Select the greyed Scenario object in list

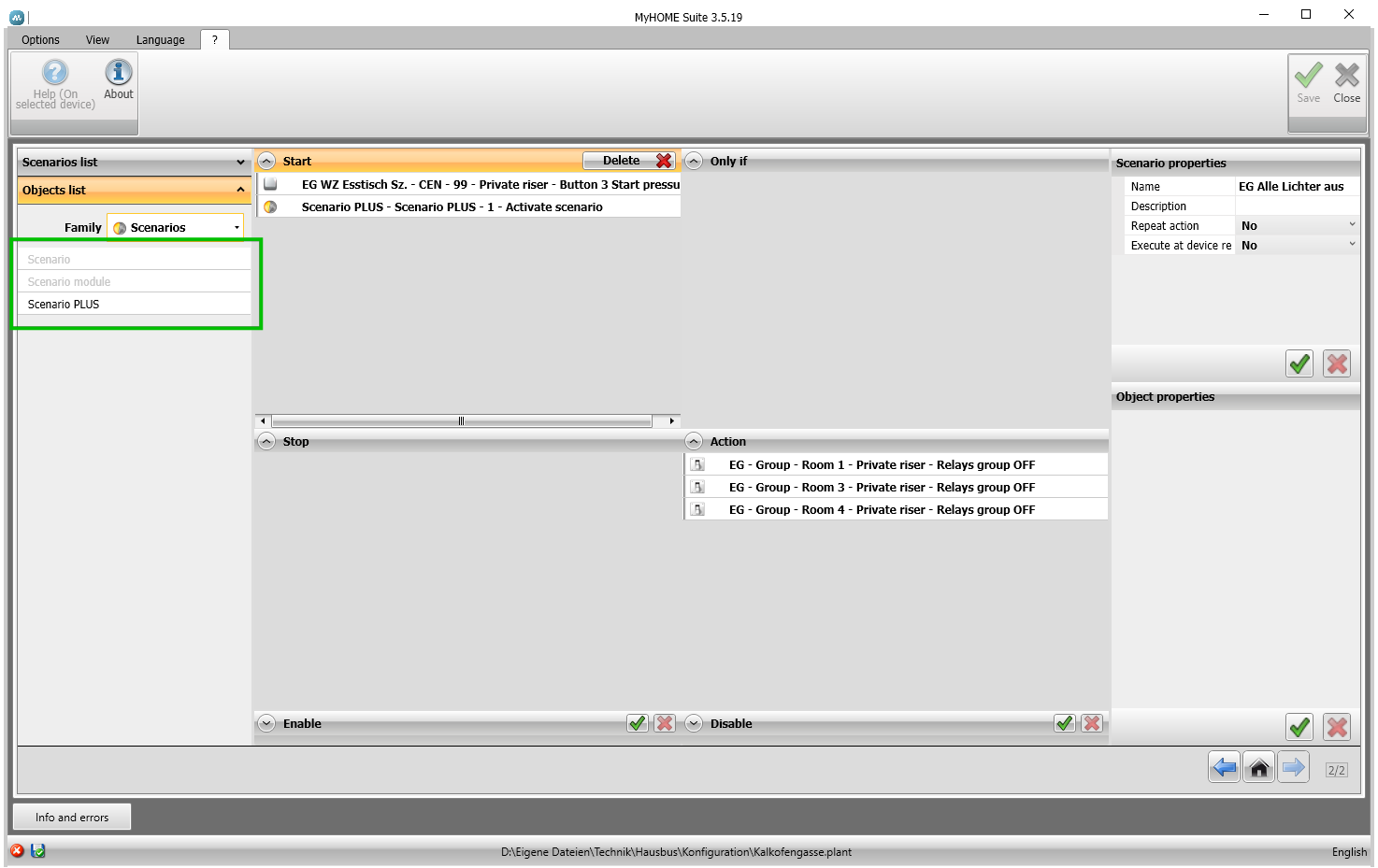(135, 259)
